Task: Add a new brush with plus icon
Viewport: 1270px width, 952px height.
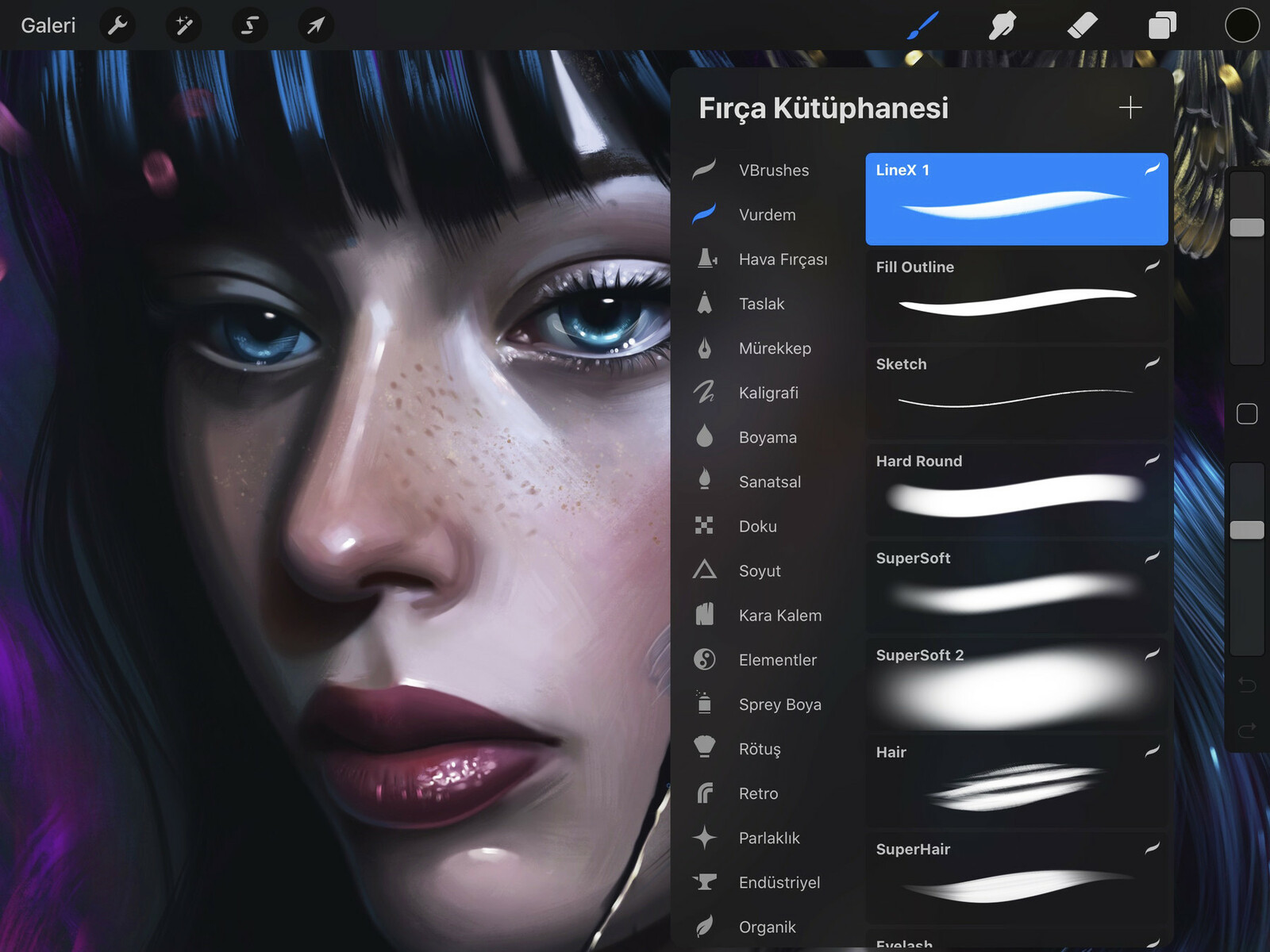Action: coord(1130,107)
